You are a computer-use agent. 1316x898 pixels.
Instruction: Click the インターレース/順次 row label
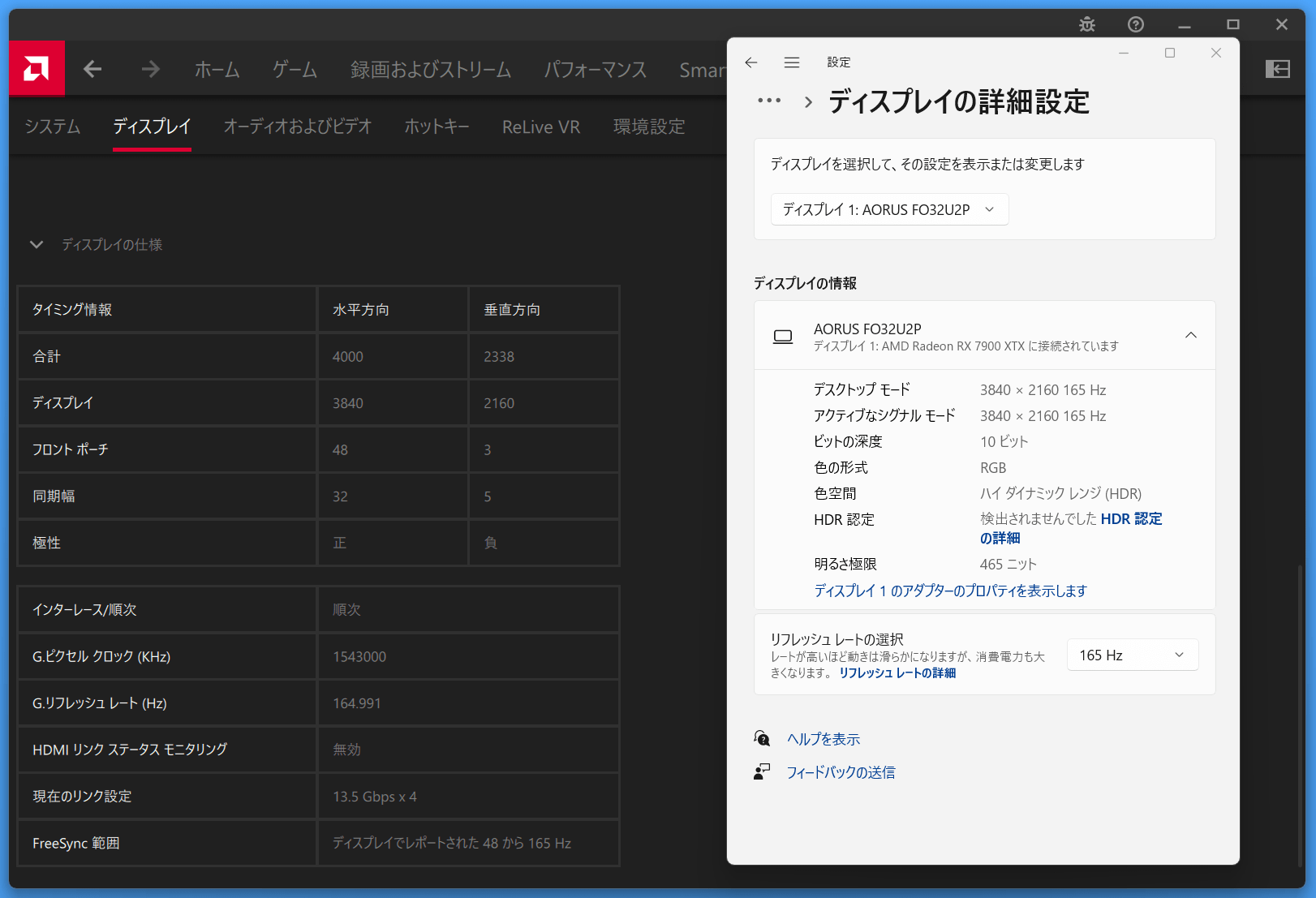coord(84,609)
